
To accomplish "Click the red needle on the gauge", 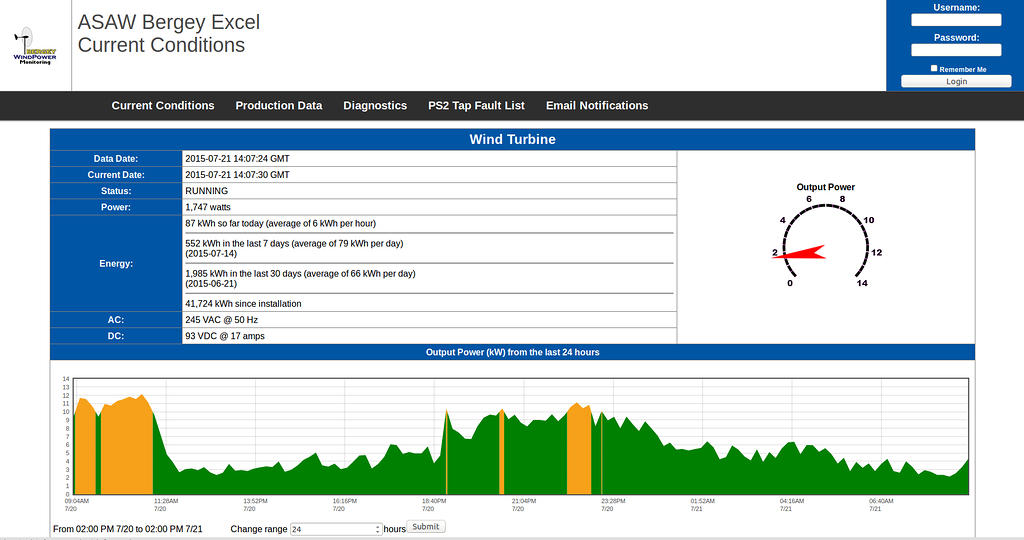I will [x=799, y=253].
